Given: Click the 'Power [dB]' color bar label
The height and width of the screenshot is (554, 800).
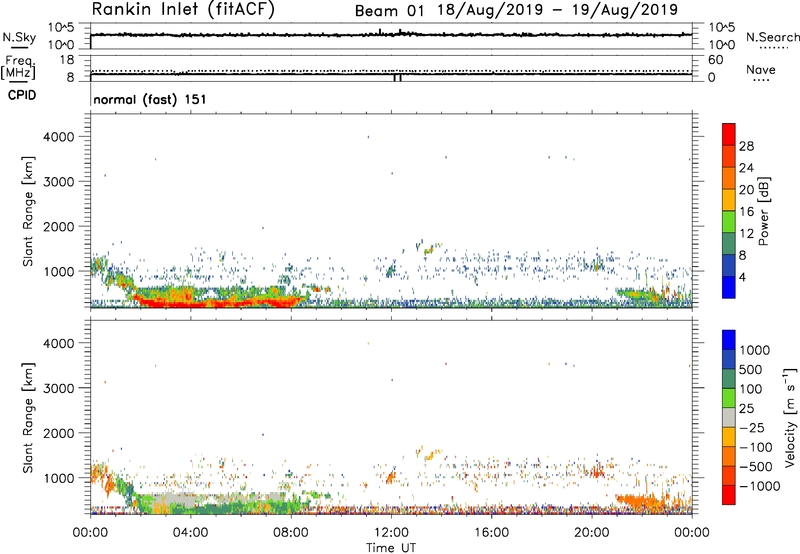Looking at the screenshot, I should point(764,211).
